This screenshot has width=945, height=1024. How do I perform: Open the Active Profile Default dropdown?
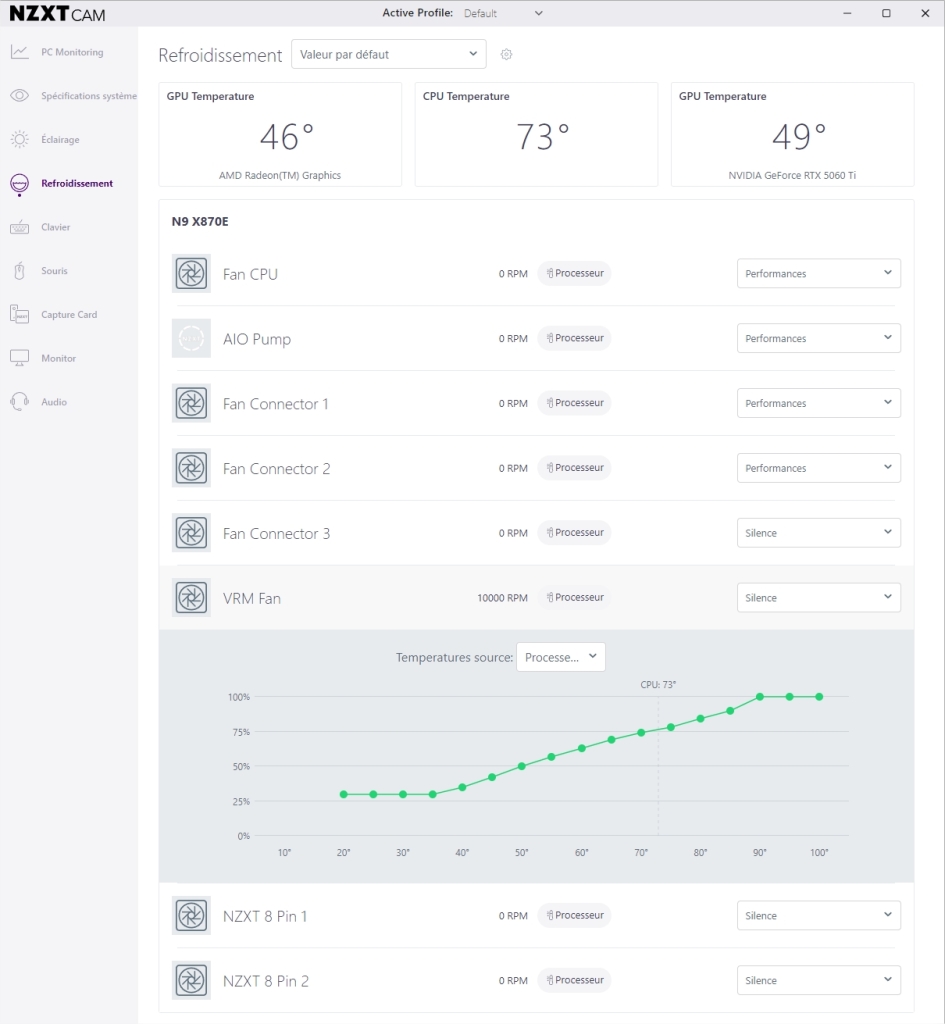[x=503, y=13]
